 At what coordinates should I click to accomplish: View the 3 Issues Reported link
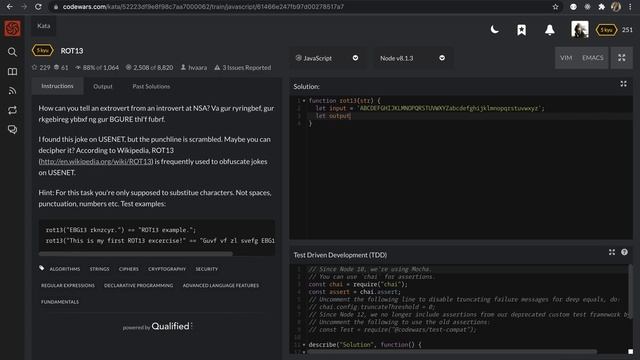point(242,67)
